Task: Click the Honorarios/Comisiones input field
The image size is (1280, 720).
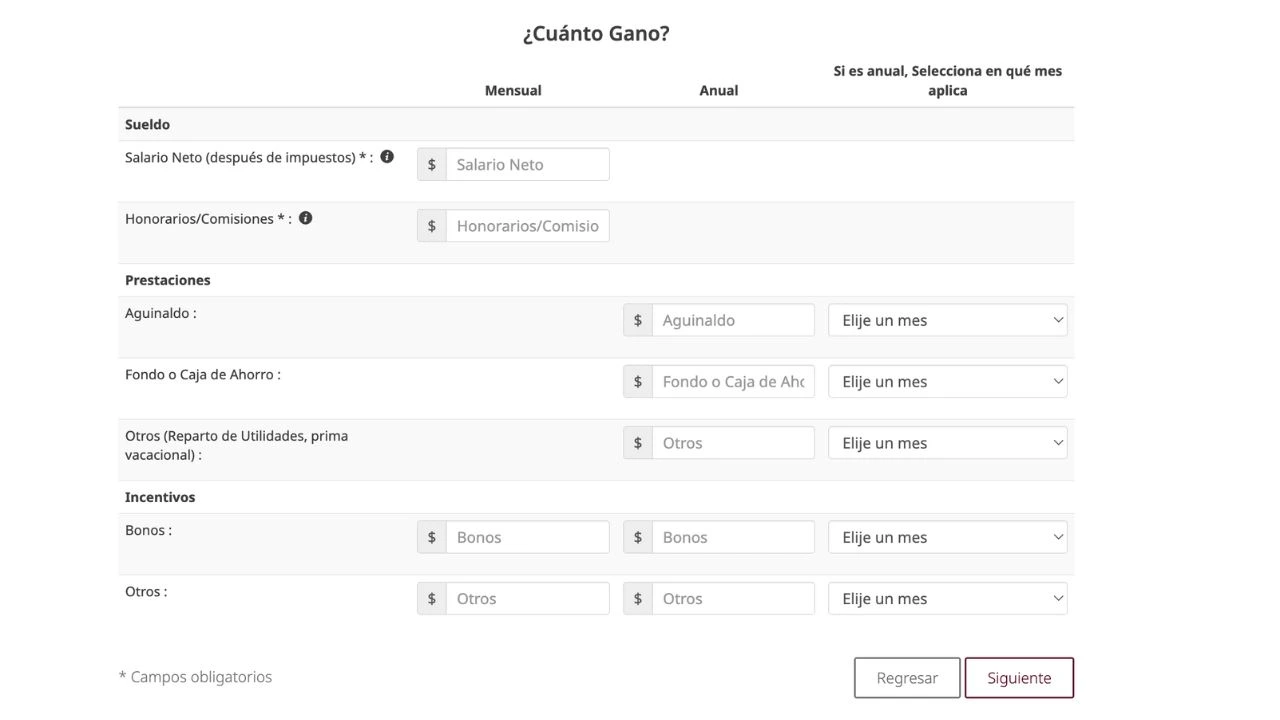Action: click(x=527, y=226)
